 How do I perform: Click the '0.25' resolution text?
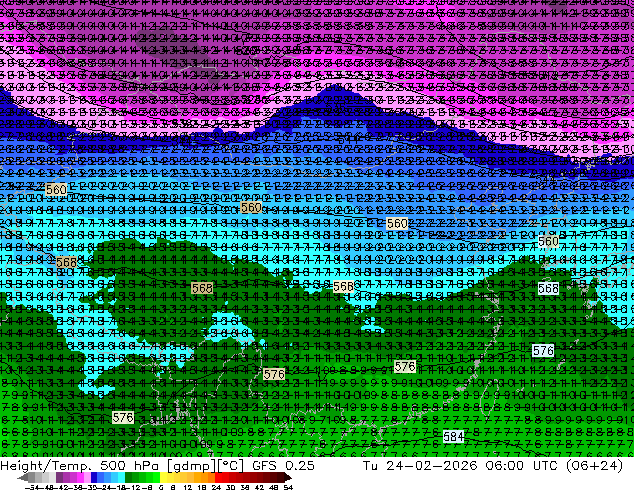click(299, 465)
